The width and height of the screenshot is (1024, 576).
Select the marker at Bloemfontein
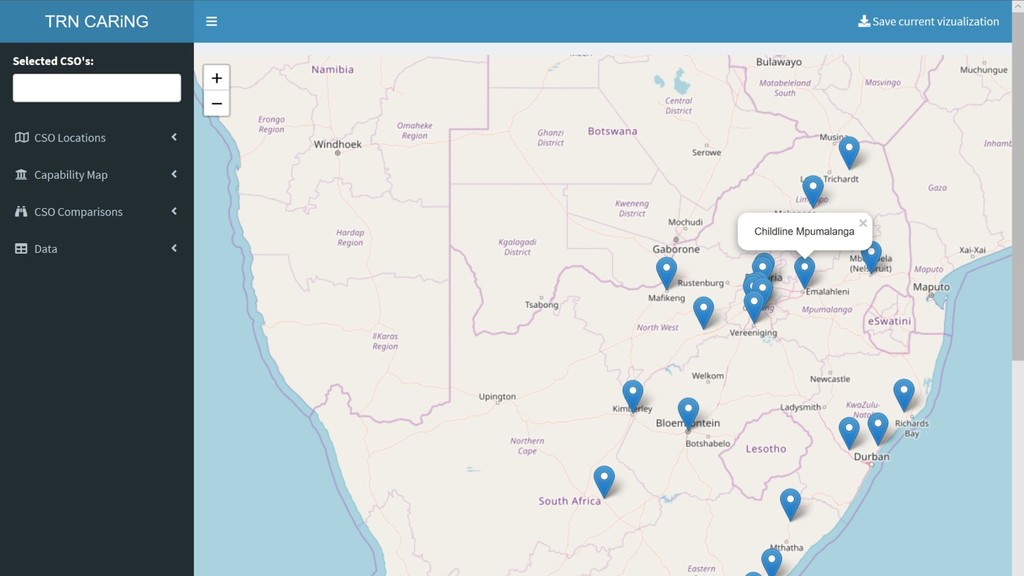click(688, 413)
